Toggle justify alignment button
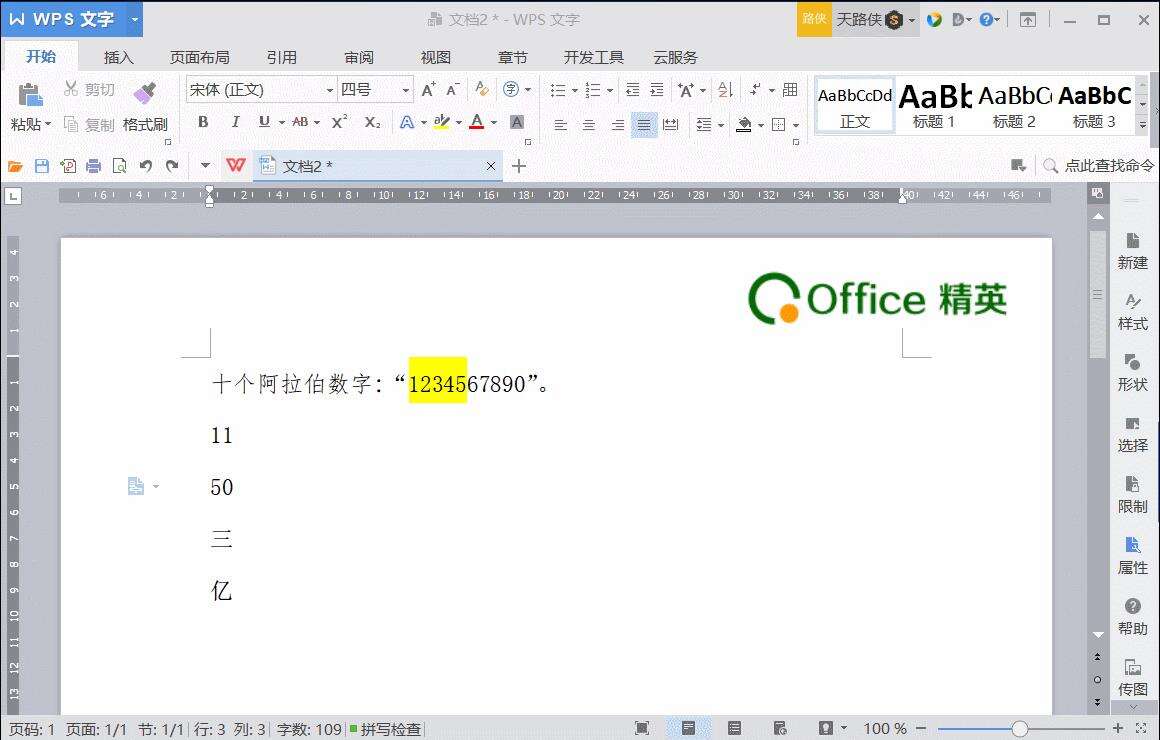The height and width of the screenshot is (740, 1160). click(x=644, y=125)
